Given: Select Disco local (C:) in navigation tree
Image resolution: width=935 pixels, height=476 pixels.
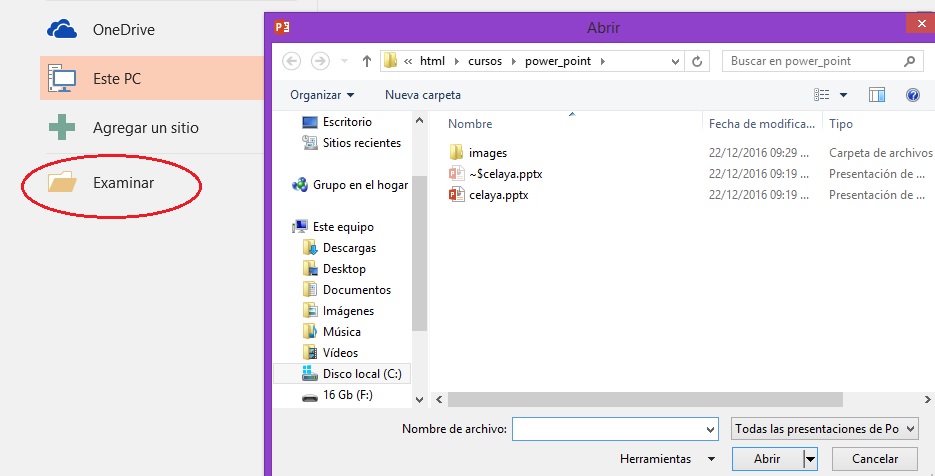Looking at the screenshot, I should (361, 374).
